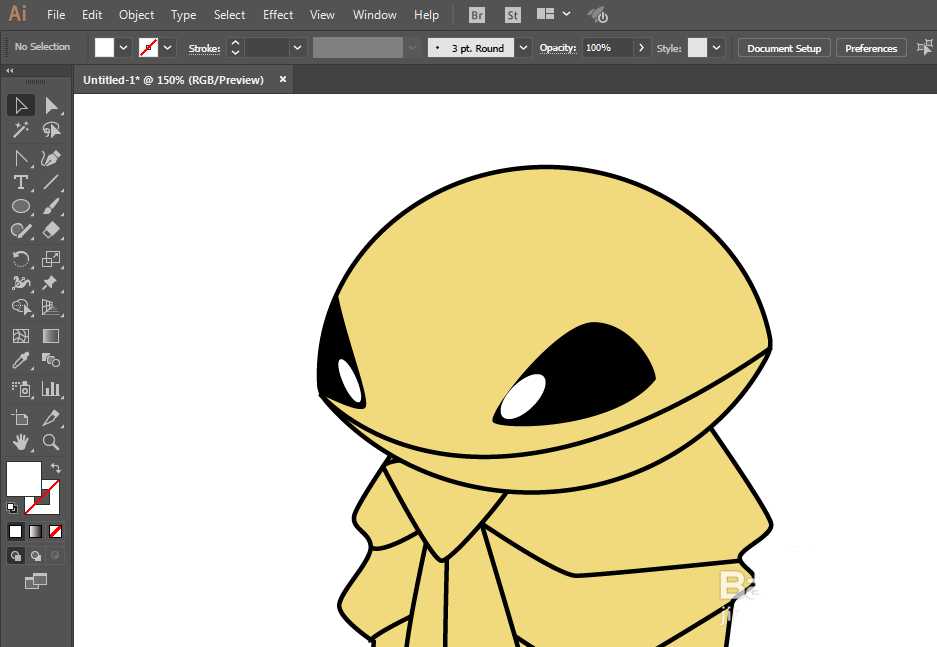Viewport: 937px width, 647px height.
Task: Click the Eraser tool
Action: coord(52,231)
